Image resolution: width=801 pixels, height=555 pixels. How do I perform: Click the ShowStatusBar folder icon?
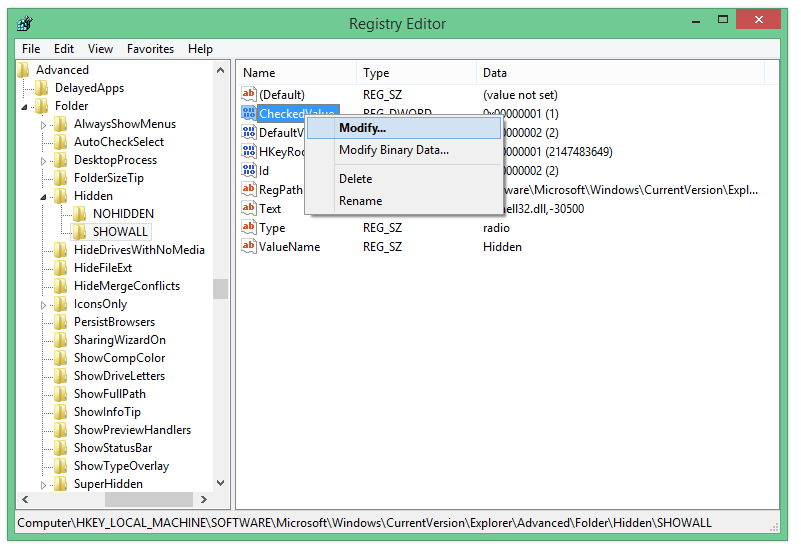61,448
